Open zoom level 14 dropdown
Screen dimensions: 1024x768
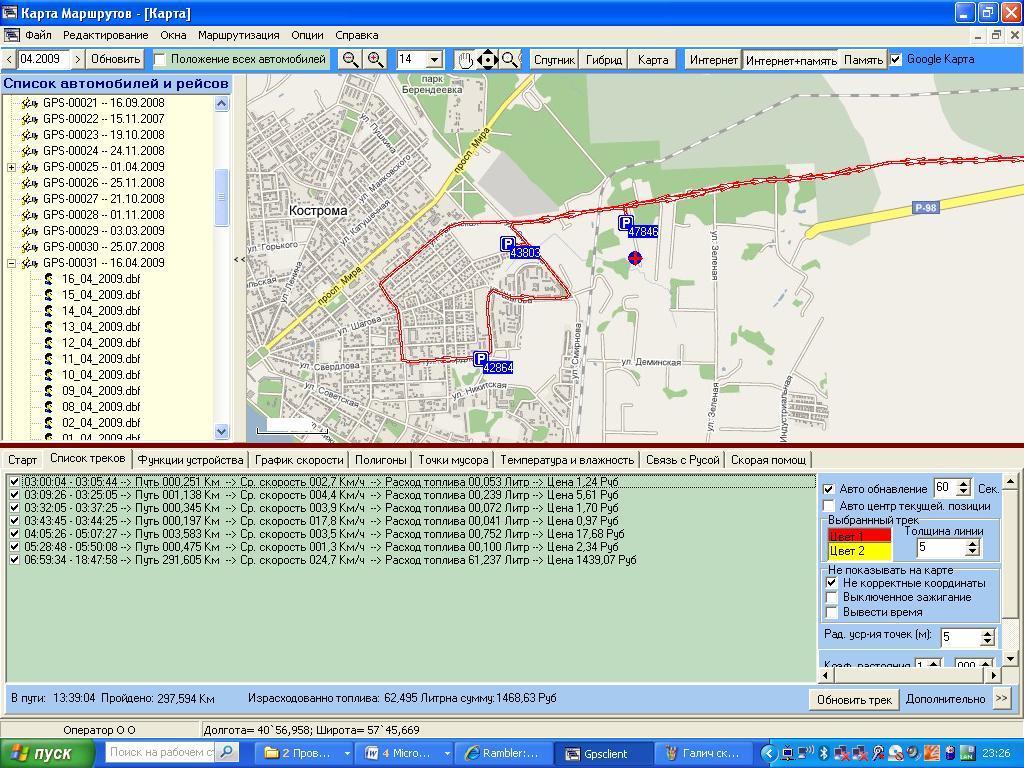pyautogui.click(x=435, y=60)
